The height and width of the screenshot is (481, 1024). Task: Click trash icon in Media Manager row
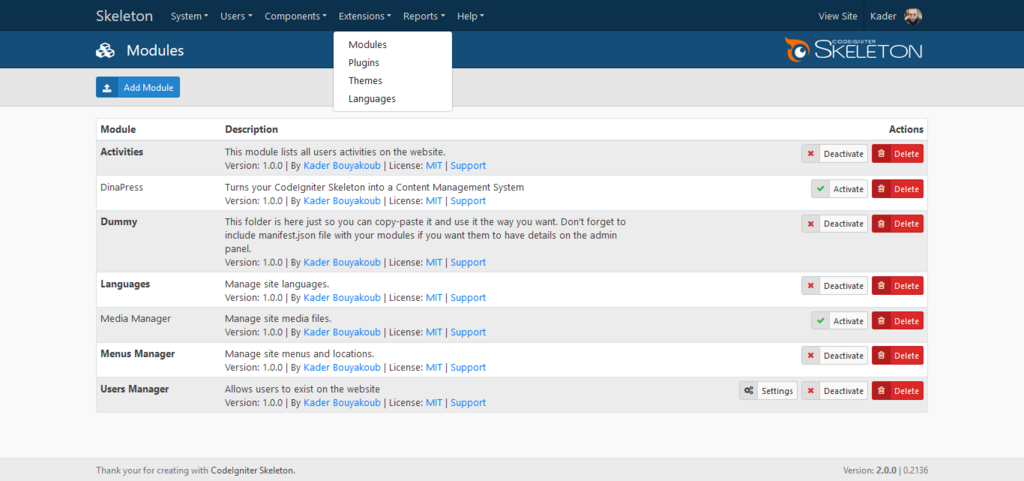[x=881, y=321]
